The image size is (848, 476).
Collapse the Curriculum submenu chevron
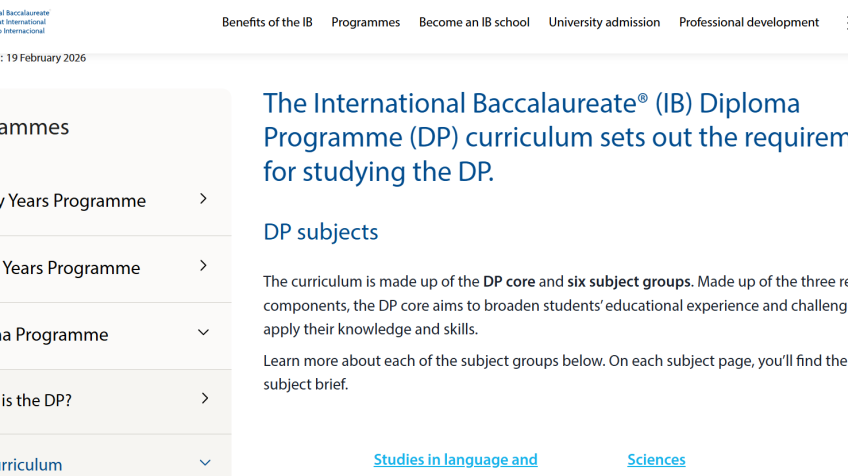pos(205,463)
